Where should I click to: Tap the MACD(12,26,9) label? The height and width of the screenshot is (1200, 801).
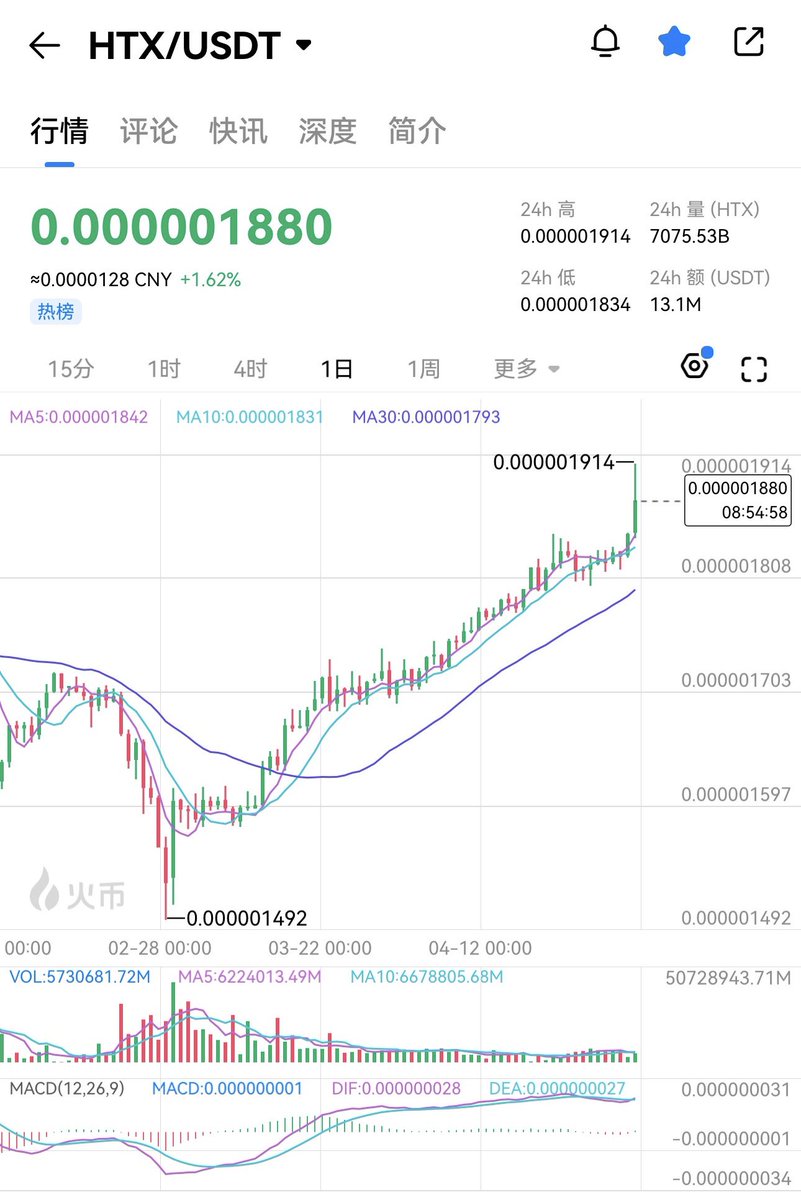(x=67, y=1088)
